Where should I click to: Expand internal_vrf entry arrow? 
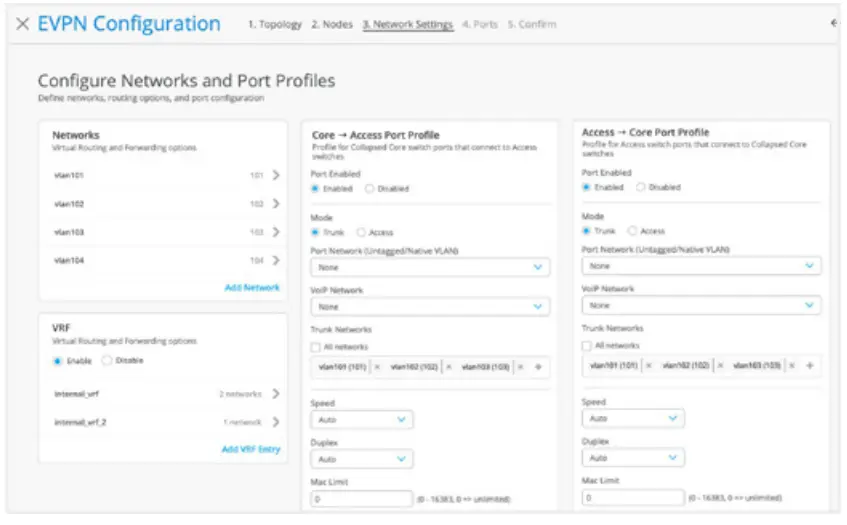[275, 394]
